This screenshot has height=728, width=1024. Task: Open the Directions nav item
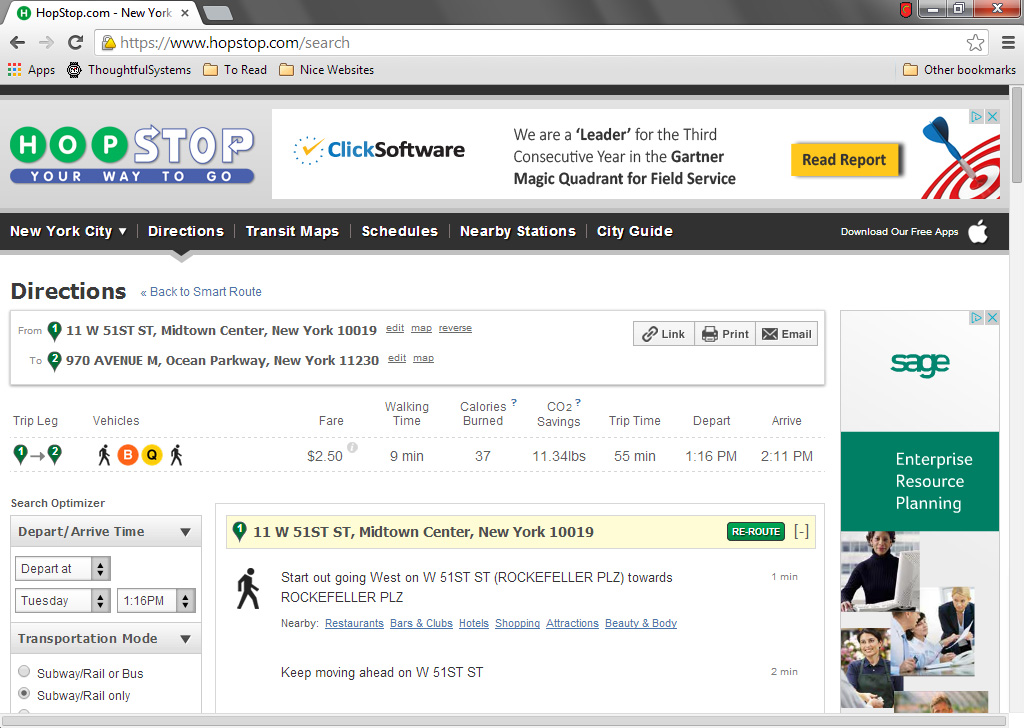185,231
